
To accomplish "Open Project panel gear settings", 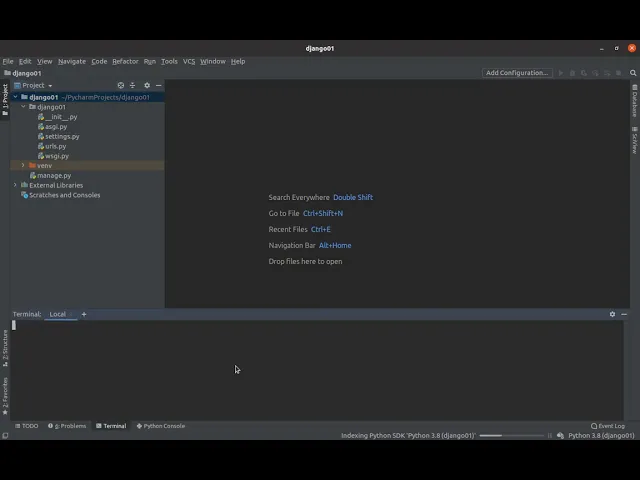I will pos(147,85).
